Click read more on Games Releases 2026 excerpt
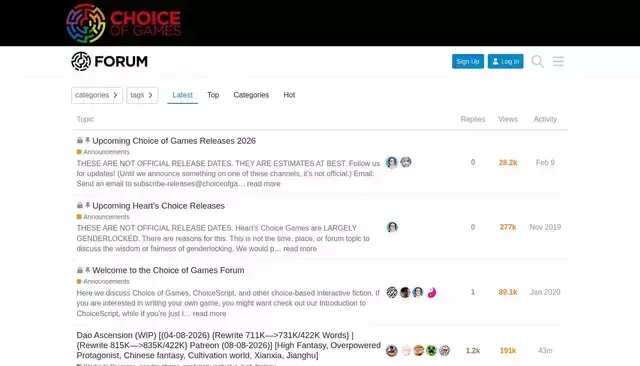 click(263, 184)
